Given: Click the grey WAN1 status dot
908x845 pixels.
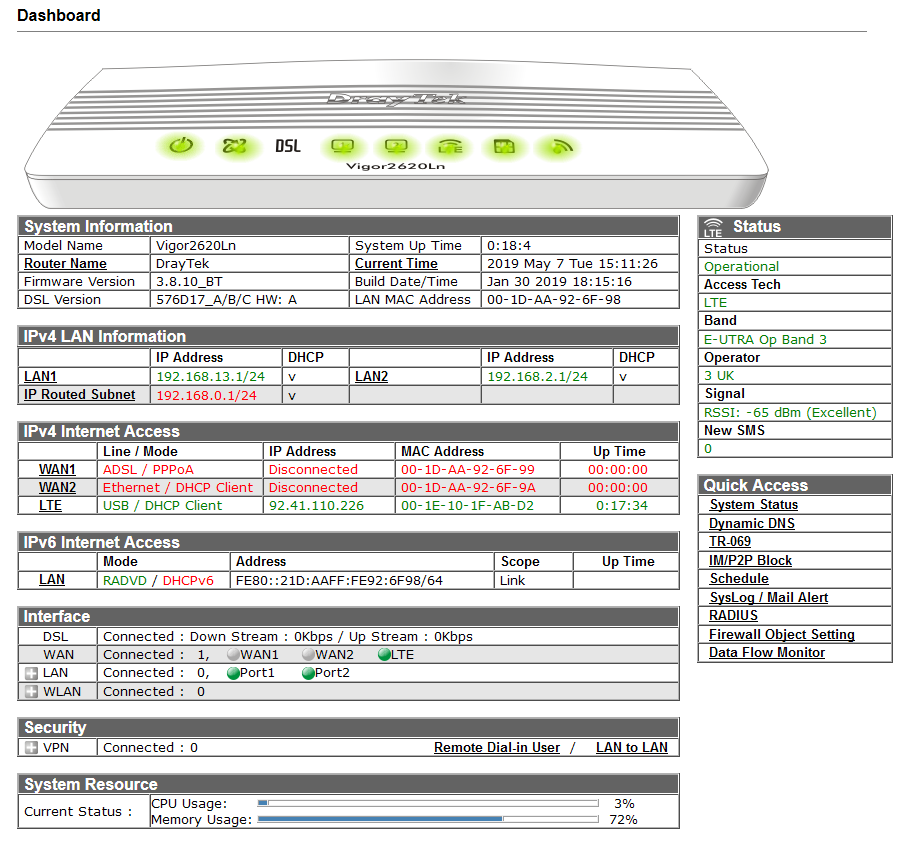Looking at the screenshot, I should [x=233, y=655].
